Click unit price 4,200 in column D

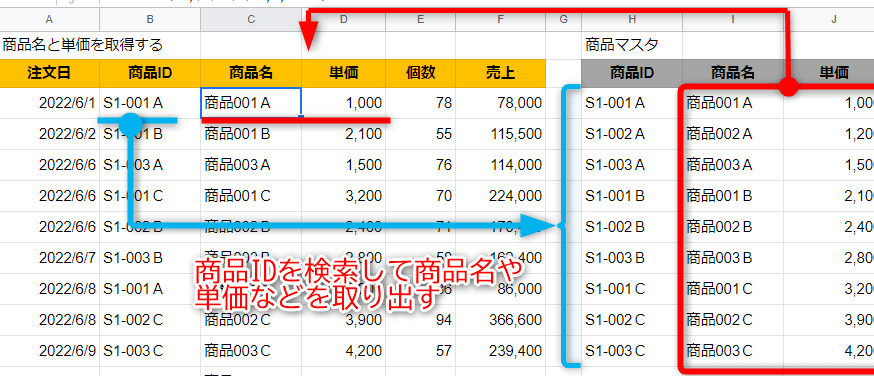[343, 351]
